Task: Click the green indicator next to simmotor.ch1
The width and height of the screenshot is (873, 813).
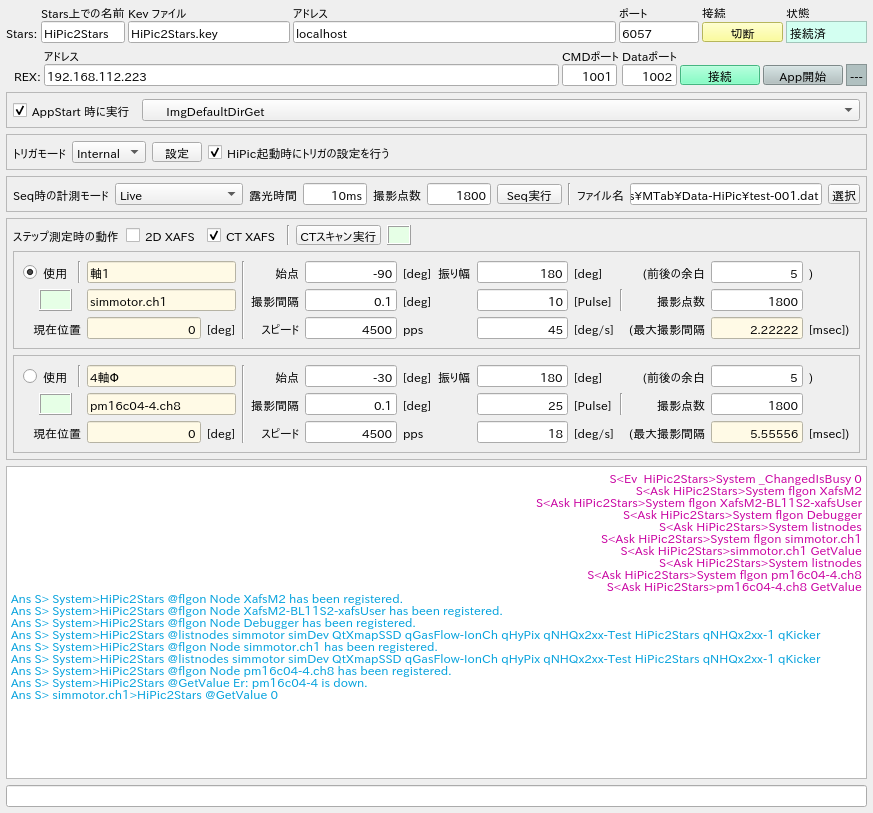Action: [56, 300]
